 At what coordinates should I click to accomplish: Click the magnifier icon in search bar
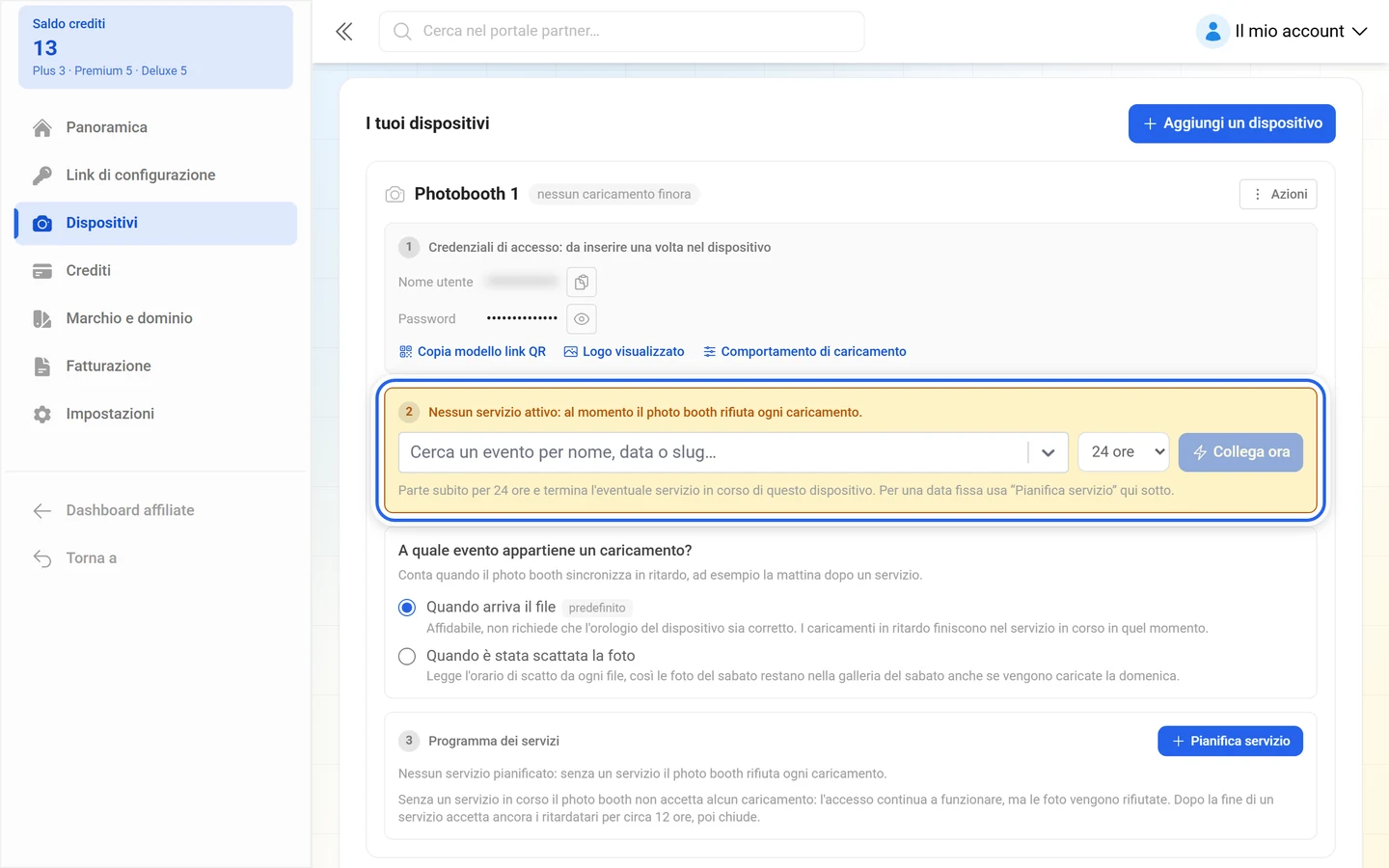402,32
